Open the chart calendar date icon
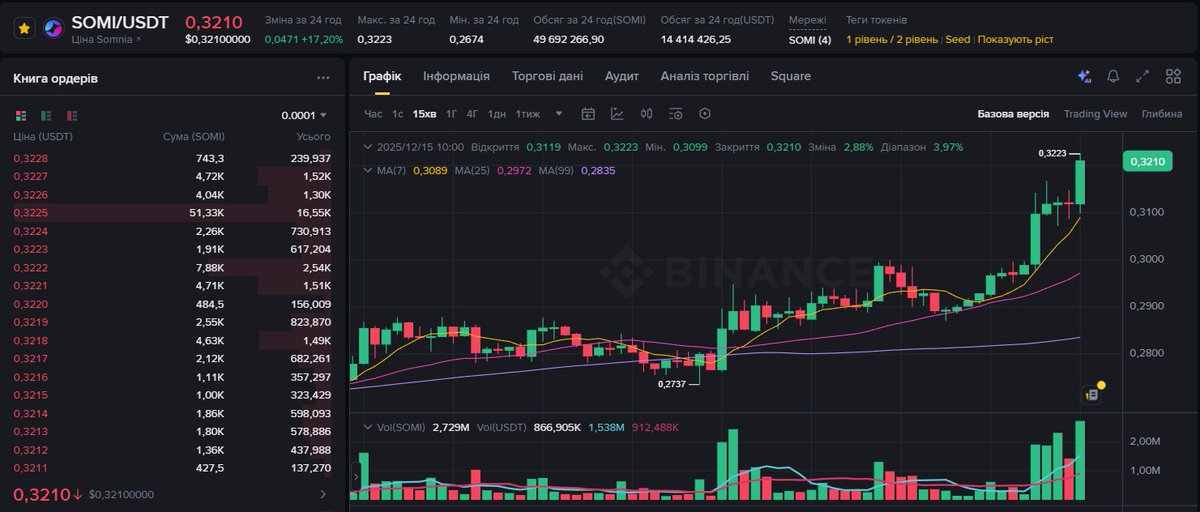This screenshot has width=1200, height=512. pyautogui.click(x=588, y=114)
